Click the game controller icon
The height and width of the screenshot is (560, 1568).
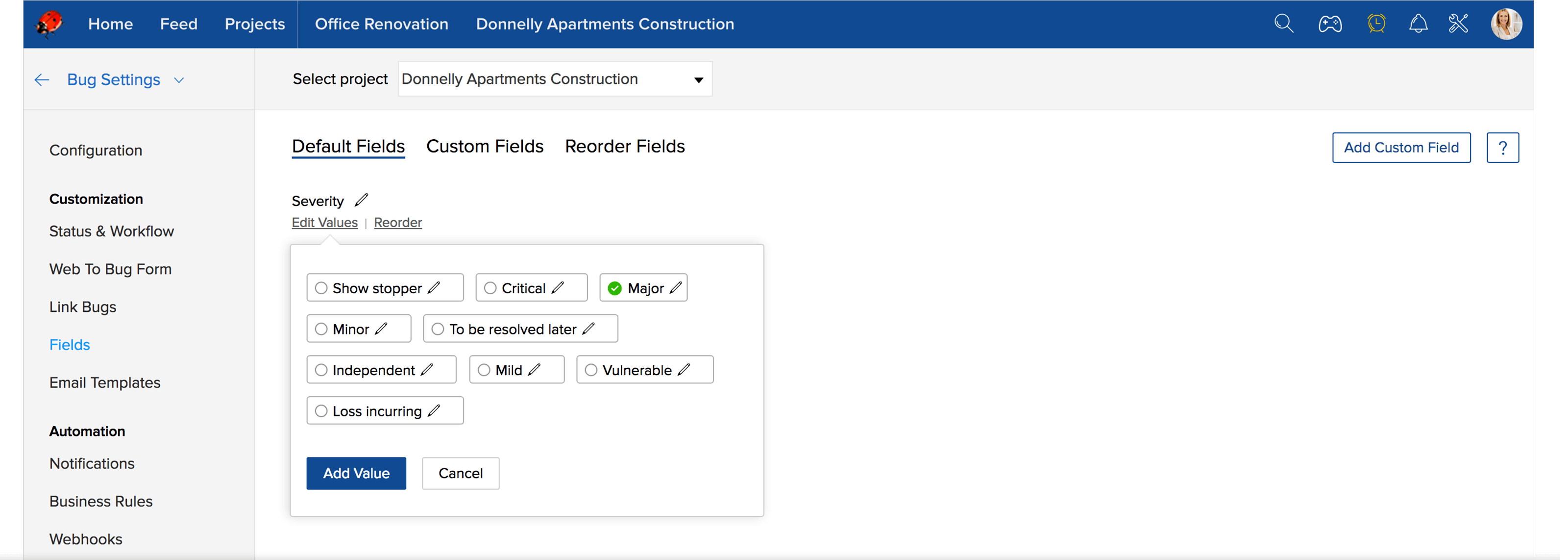point(1330,24)
